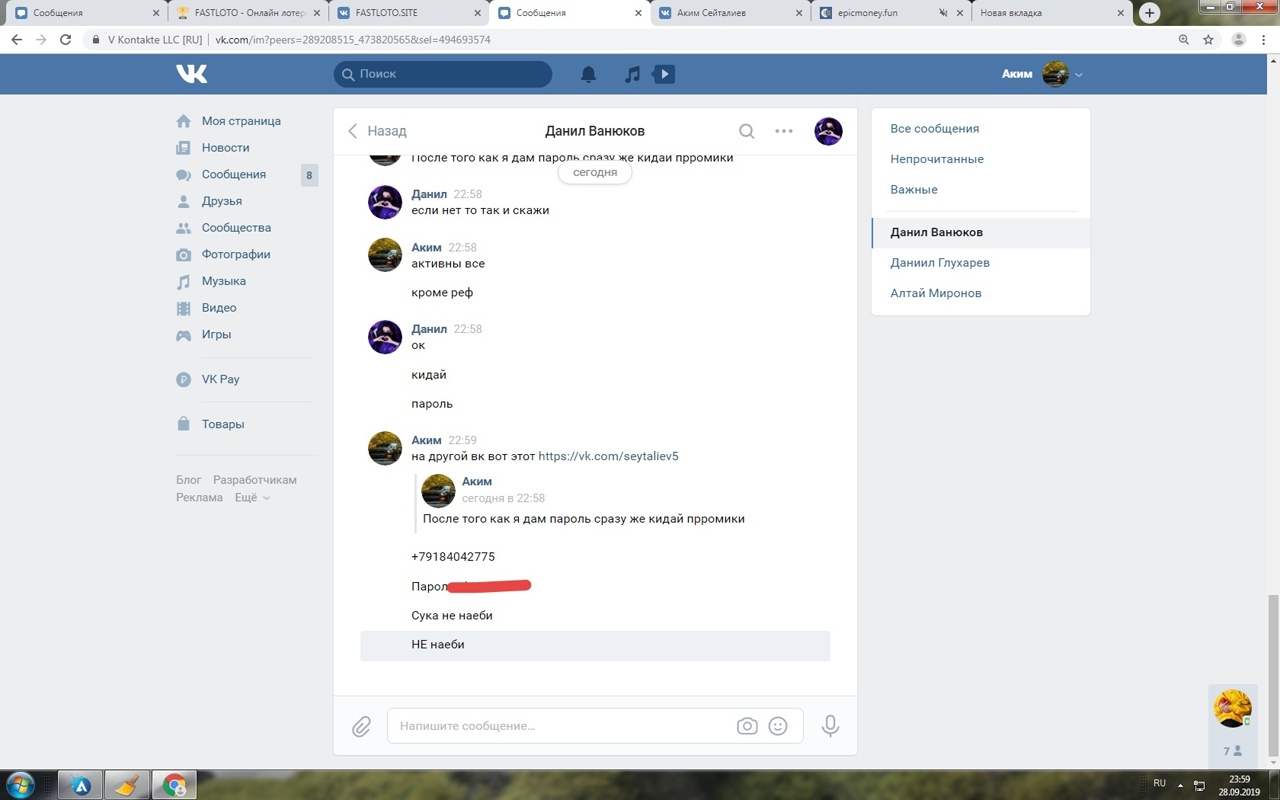The image size is (1280, 800).
Task: Select the Непрочитанные messages filter
Action: click(x=937, y=159)
